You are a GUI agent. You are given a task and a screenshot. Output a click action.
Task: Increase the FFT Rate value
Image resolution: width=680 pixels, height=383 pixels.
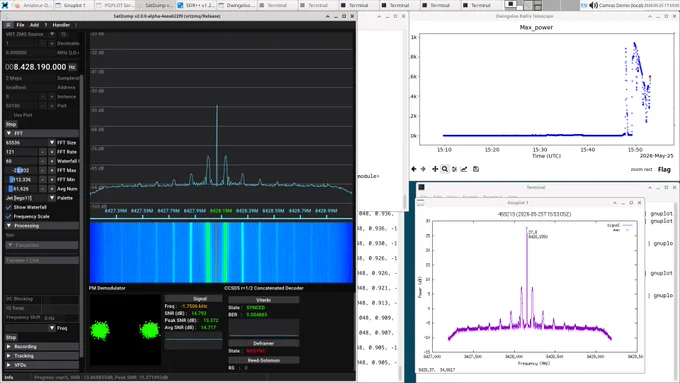[x=52, y=152]
